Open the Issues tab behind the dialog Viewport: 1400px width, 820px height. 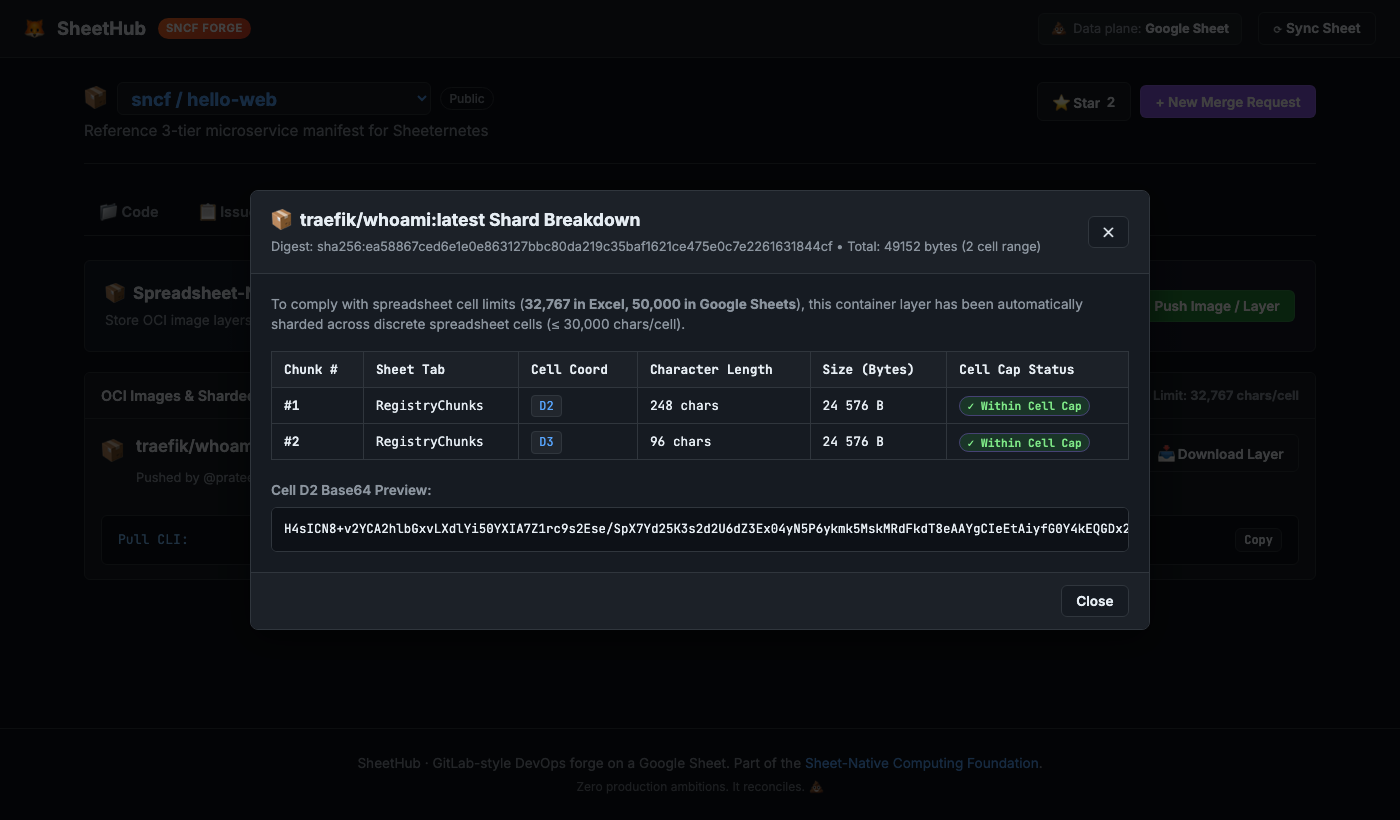coord(225,212)
